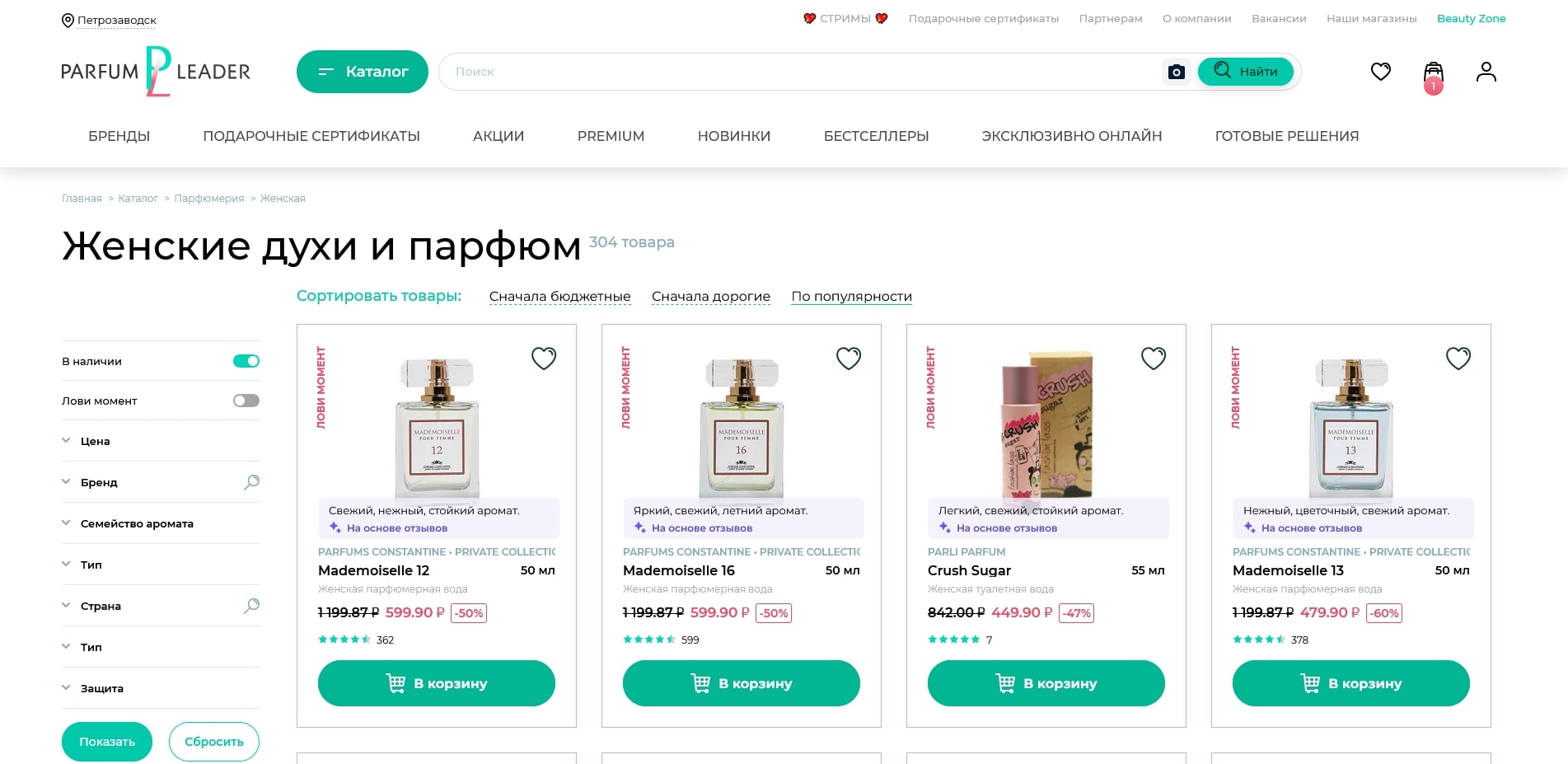Screen dimensions: 1568x764
Task: Add Mademoiselle 12 to favorites heart icon
Action: 544,359
